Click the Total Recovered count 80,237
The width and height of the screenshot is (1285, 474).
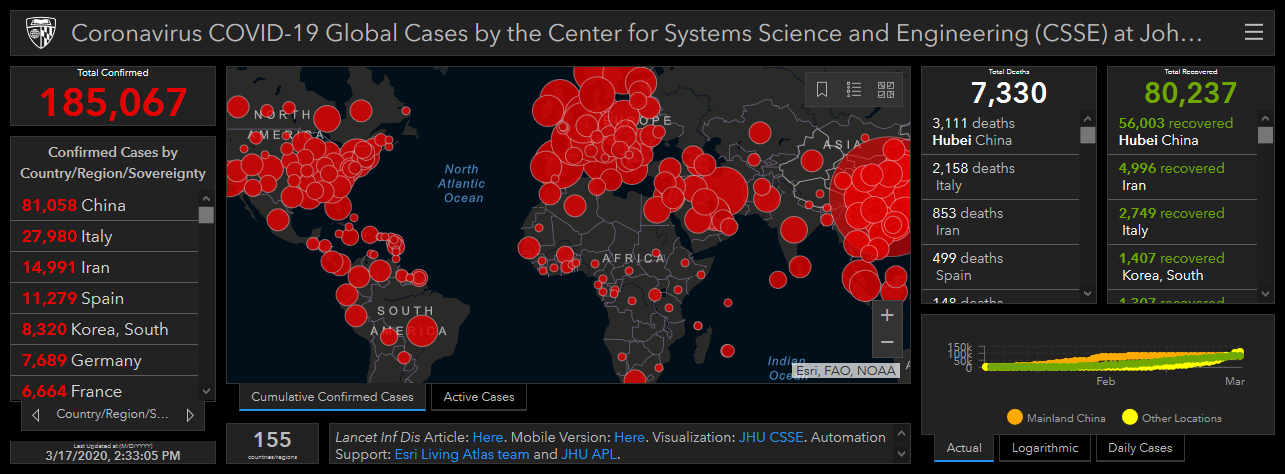(x=1191, y=93)
